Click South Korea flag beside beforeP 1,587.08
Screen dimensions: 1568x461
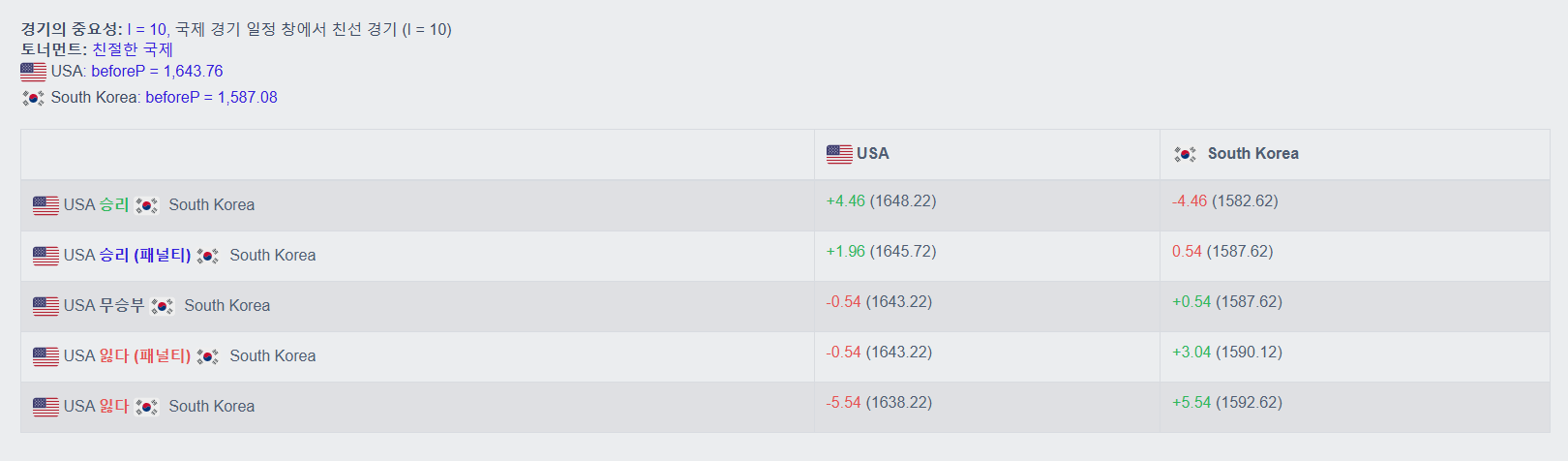click(x=33, y=98)
